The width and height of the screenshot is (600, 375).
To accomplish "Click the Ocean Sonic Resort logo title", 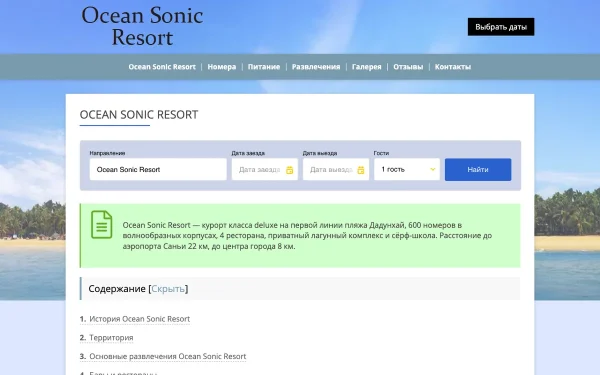I will [x=142, y=26].
